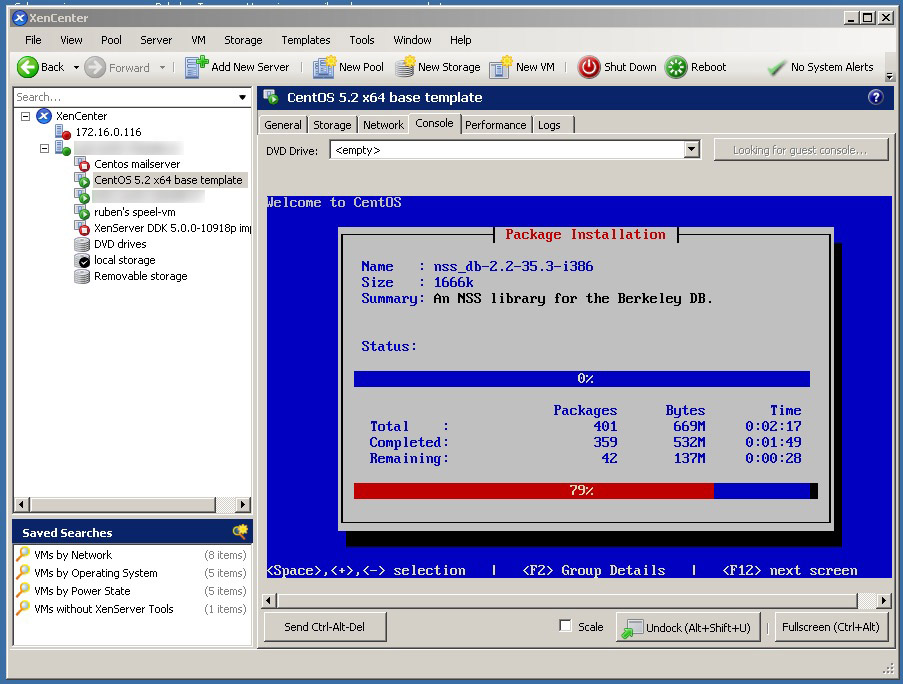Switch to the General tab
903x684 pixels.
(283, 125)
